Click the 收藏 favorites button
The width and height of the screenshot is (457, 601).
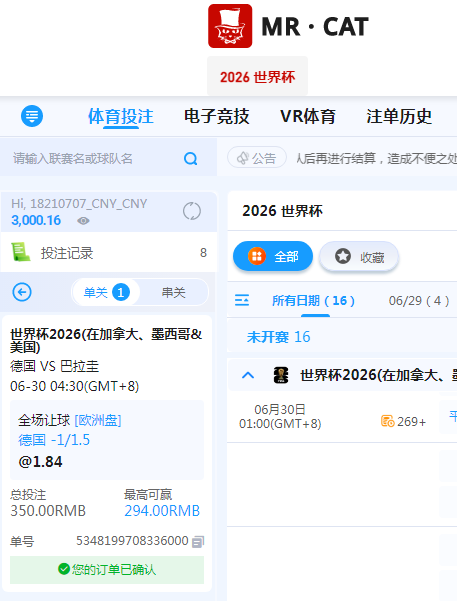359,256
